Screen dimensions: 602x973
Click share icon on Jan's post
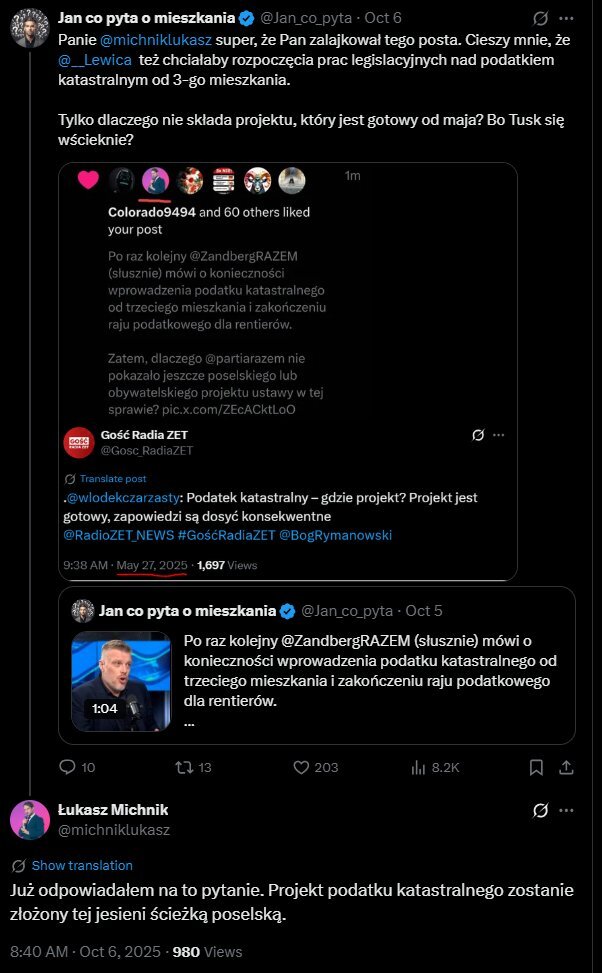pos(565,767)
